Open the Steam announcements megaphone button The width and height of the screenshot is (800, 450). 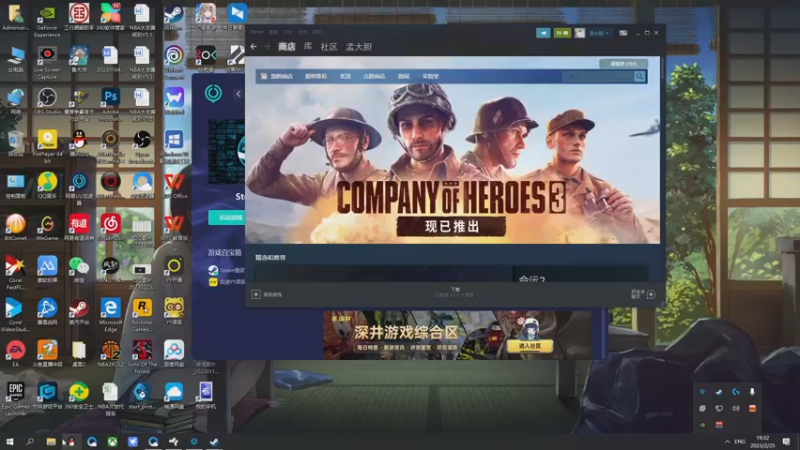click(x=543, y=33)
